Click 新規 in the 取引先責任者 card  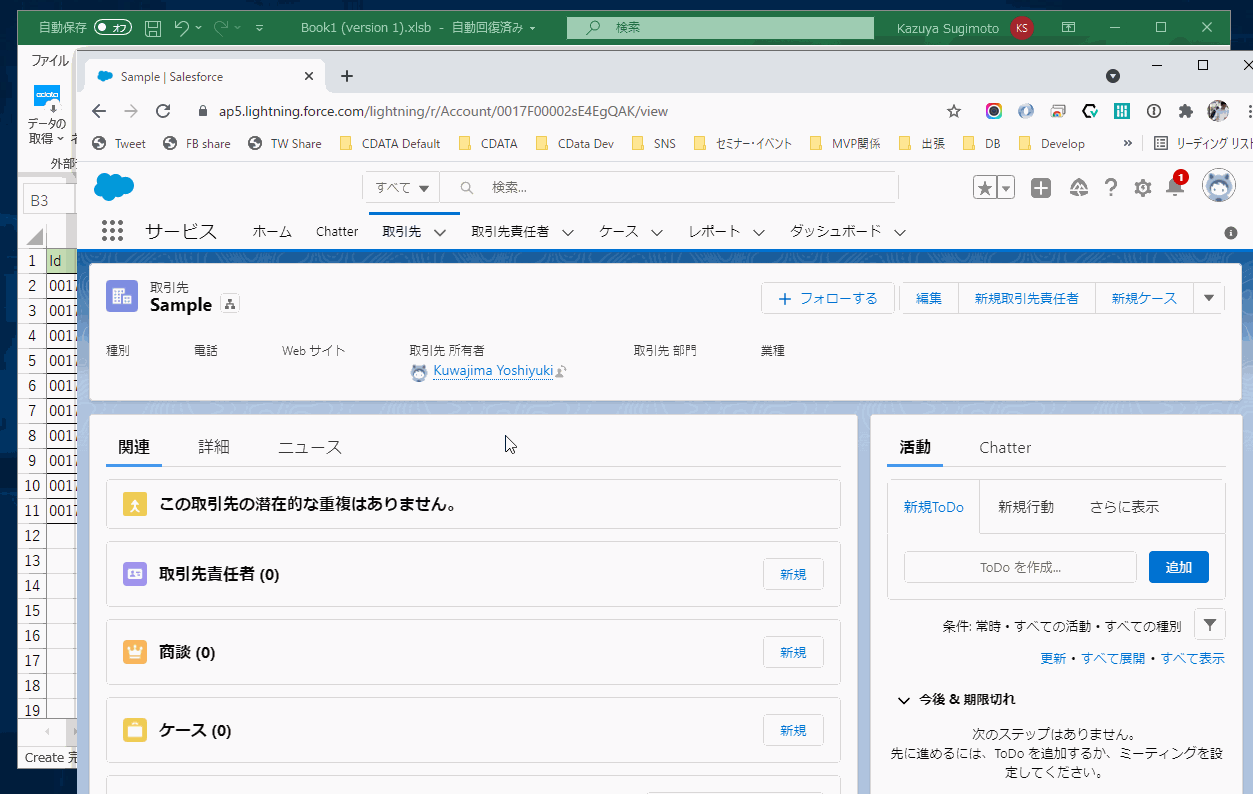tap(793, 574)
